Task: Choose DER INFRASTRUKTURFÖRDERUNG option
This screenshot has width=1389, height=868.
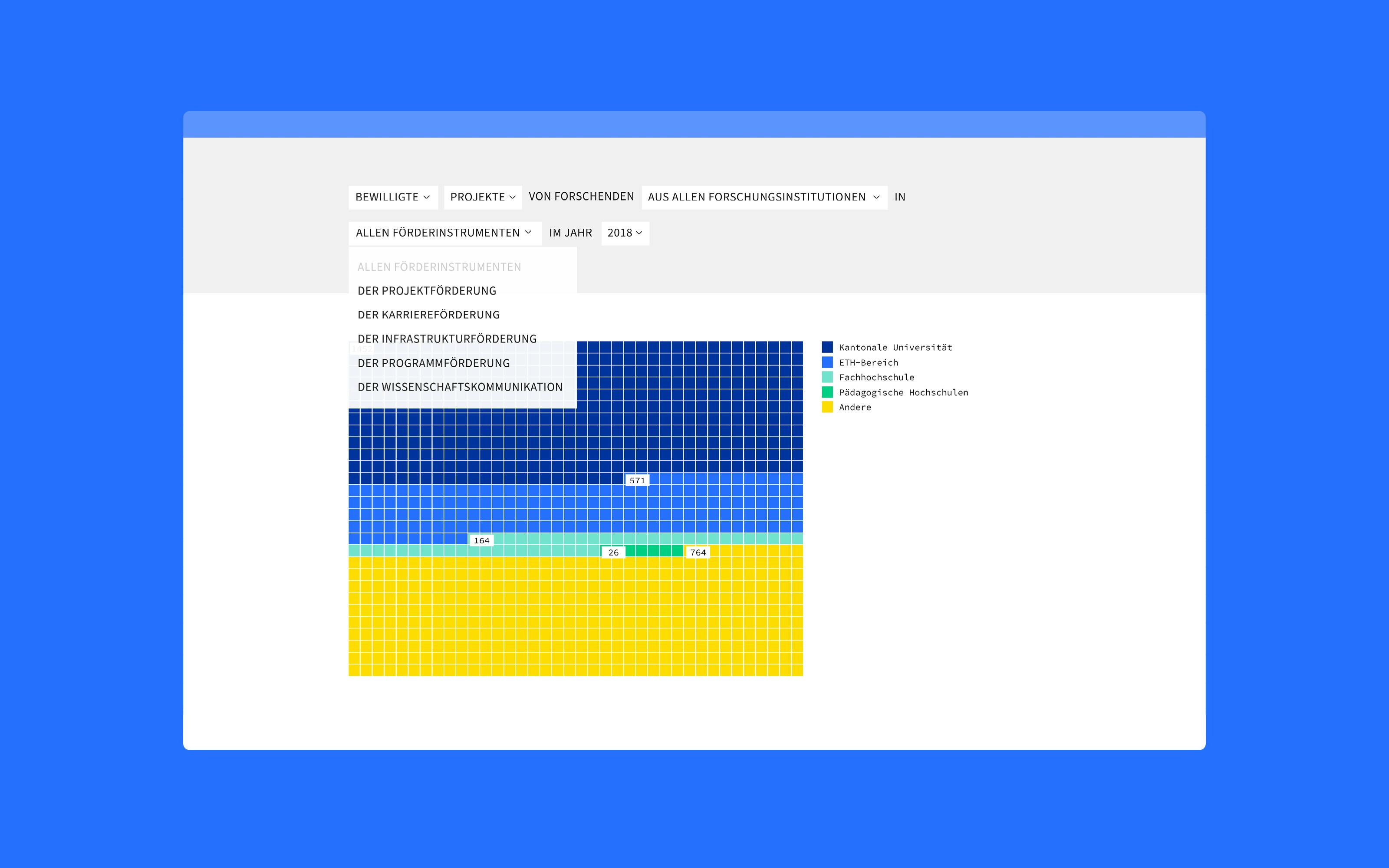Action: coord(447,339)
